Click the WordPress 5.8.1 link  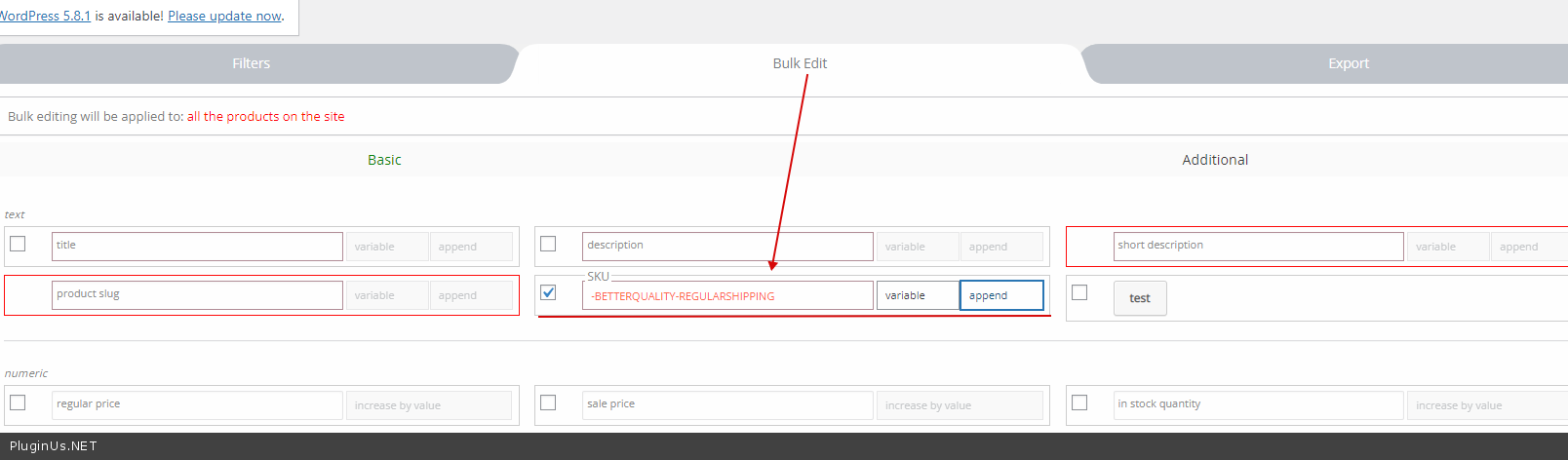coord(45,16)
